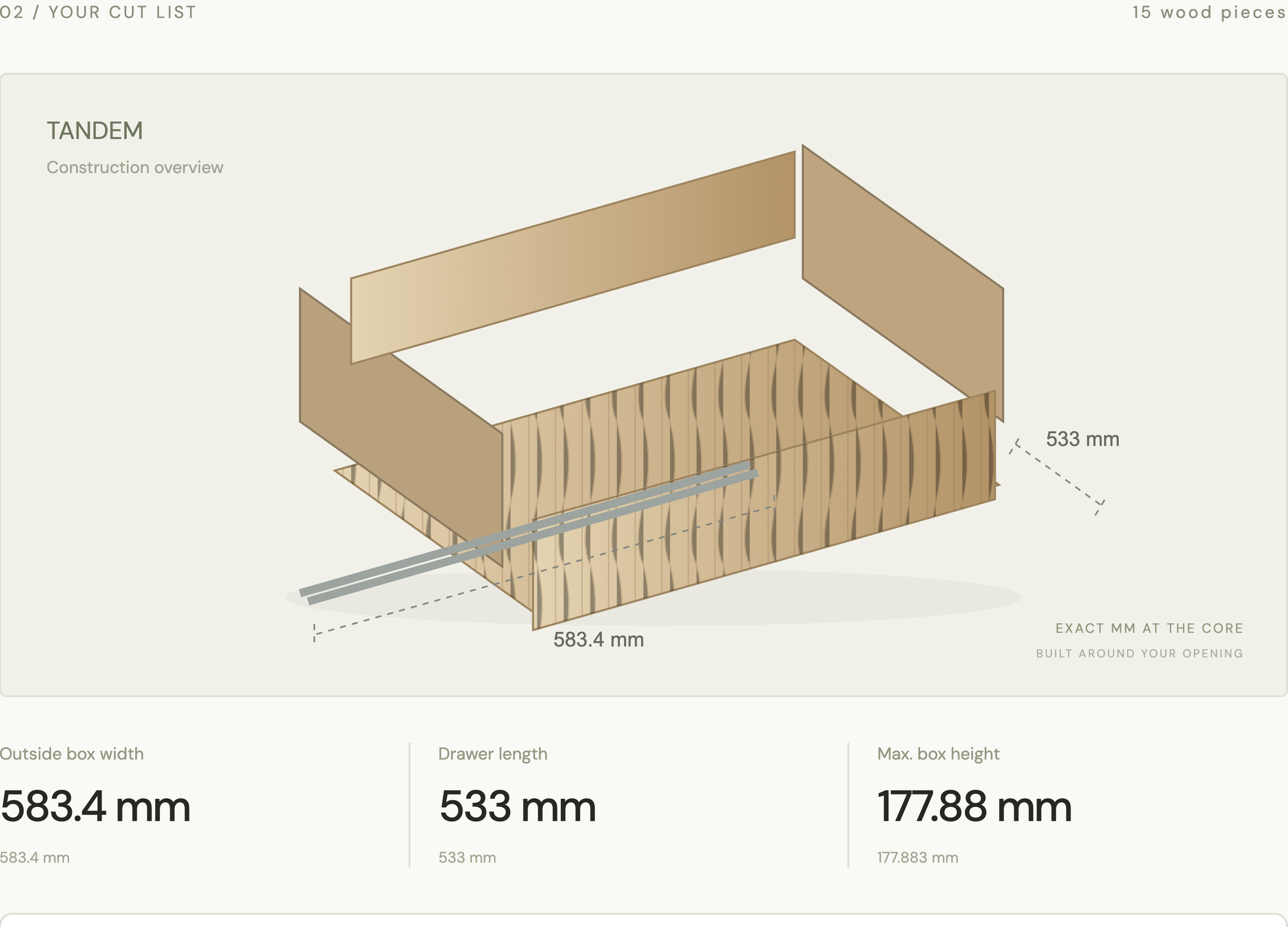Click the '02 / YOUR CUT LIST' heading
The width and height of the screenshot is (1288, 927).
pyautogui.click(x=98, y=12)
